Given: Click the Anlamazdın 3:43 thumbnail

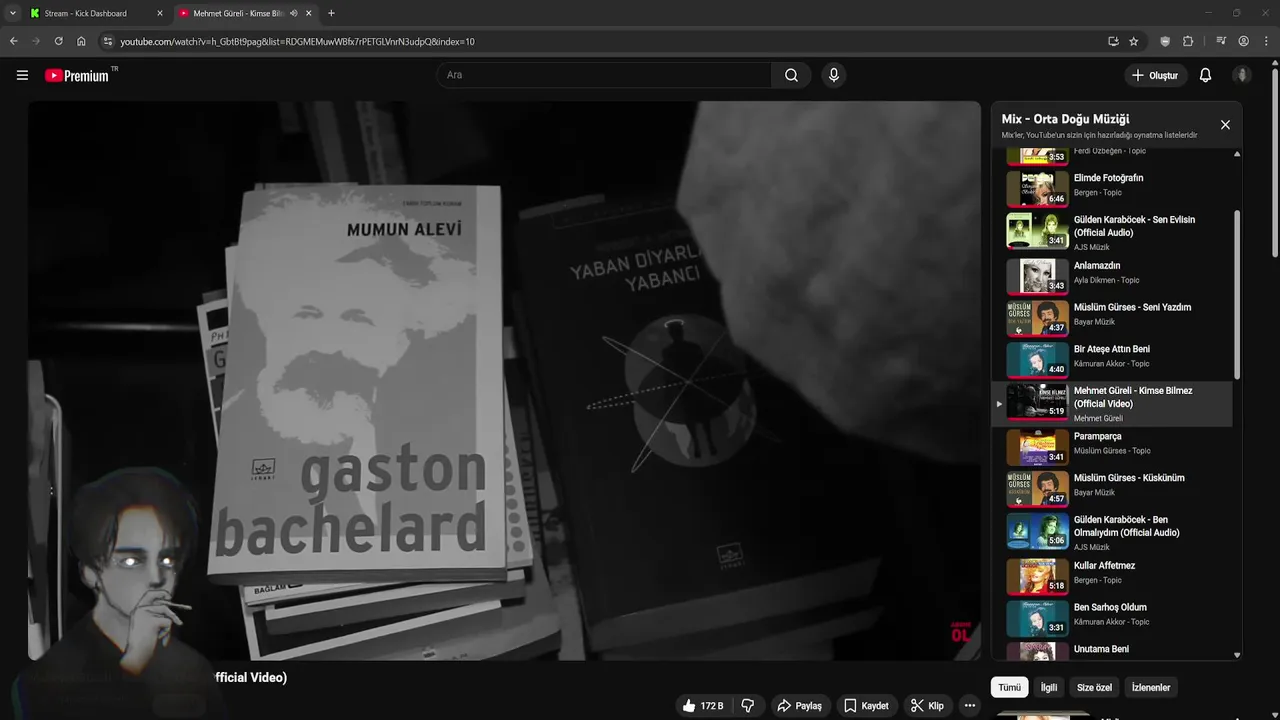Looking at the screenshot, I should coord(1037,276).
